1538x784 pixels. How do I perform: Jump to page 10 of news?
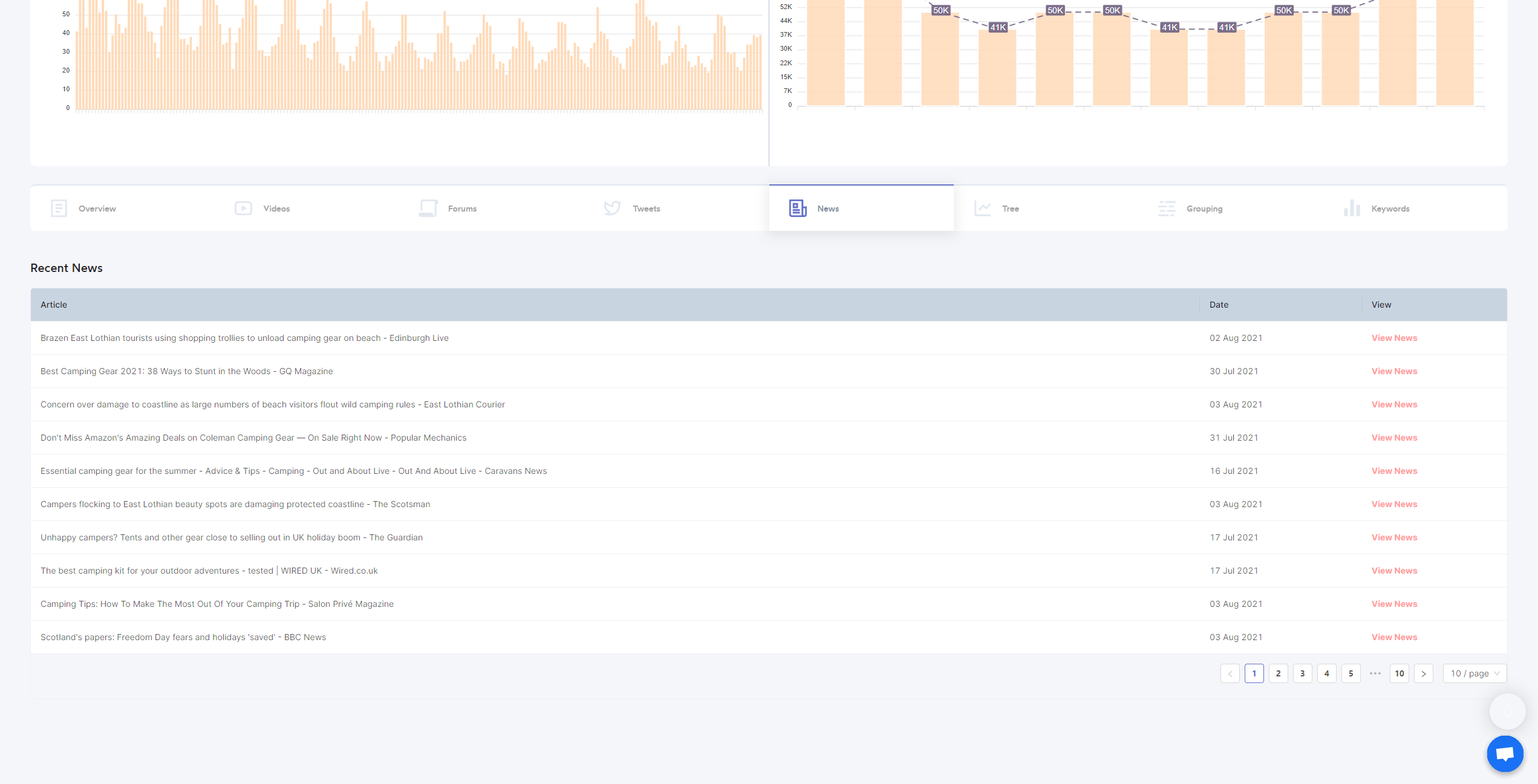coord(1399,673)
